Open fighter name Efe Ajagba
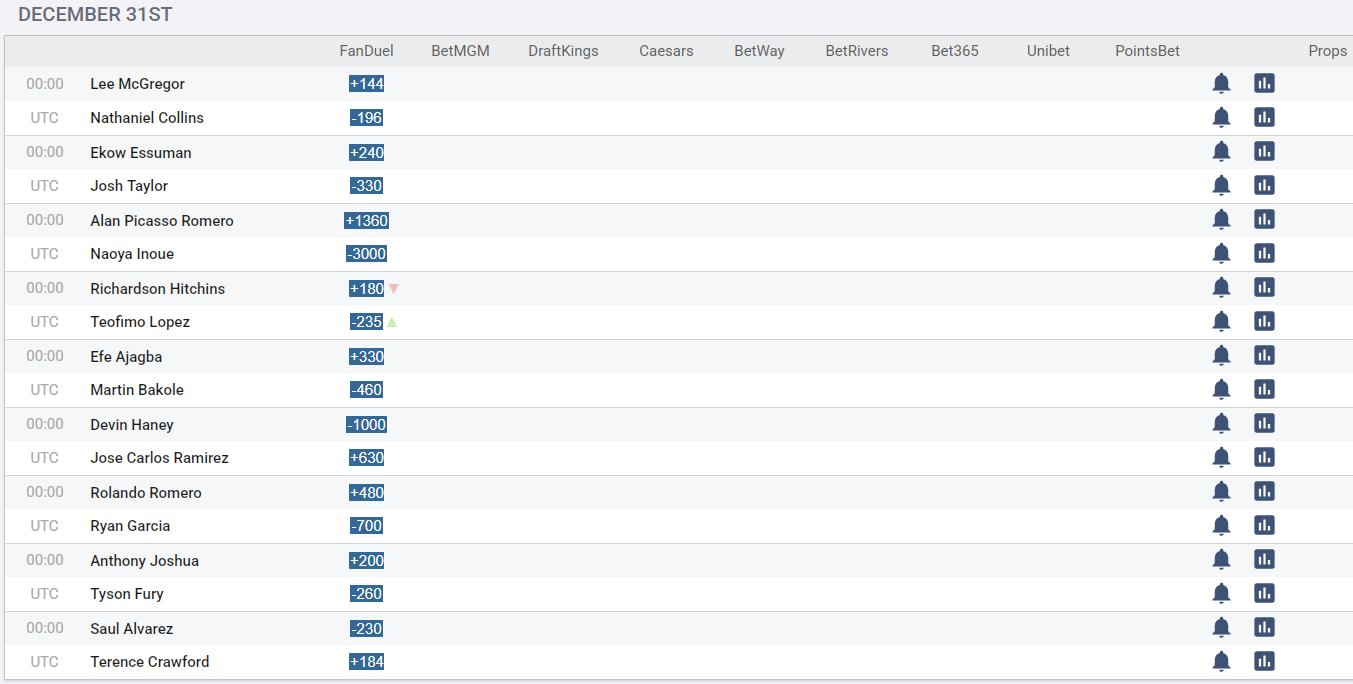 point(126,357)
